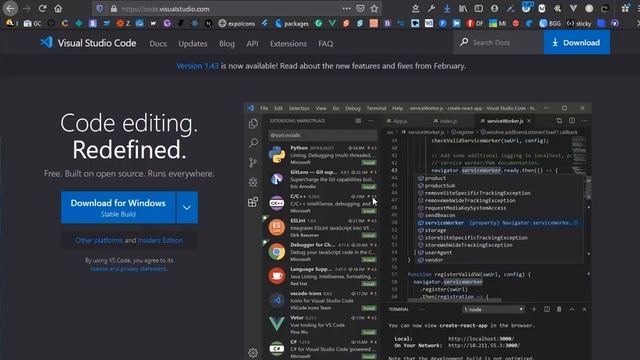Open the license and privacy statement link
This screenshot has width=640, height=360.
pos(129,269)
